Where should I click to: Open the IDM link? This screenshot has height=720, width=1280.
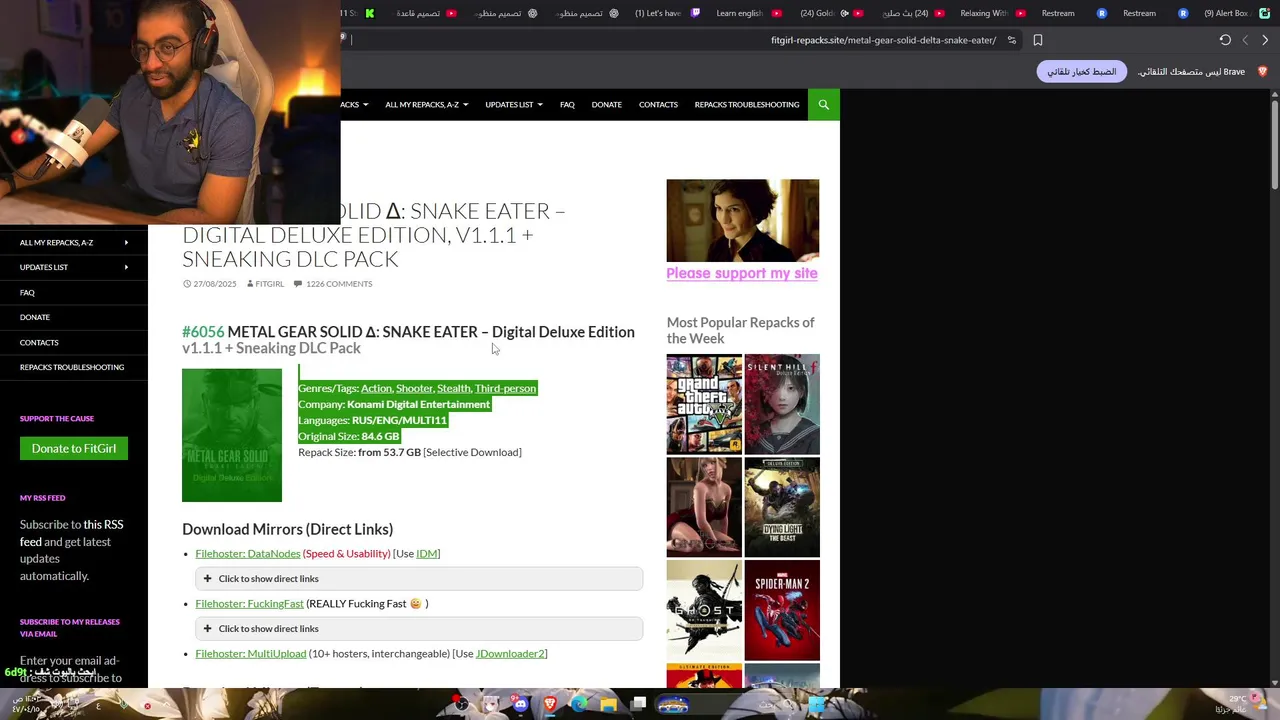(426, 553)
